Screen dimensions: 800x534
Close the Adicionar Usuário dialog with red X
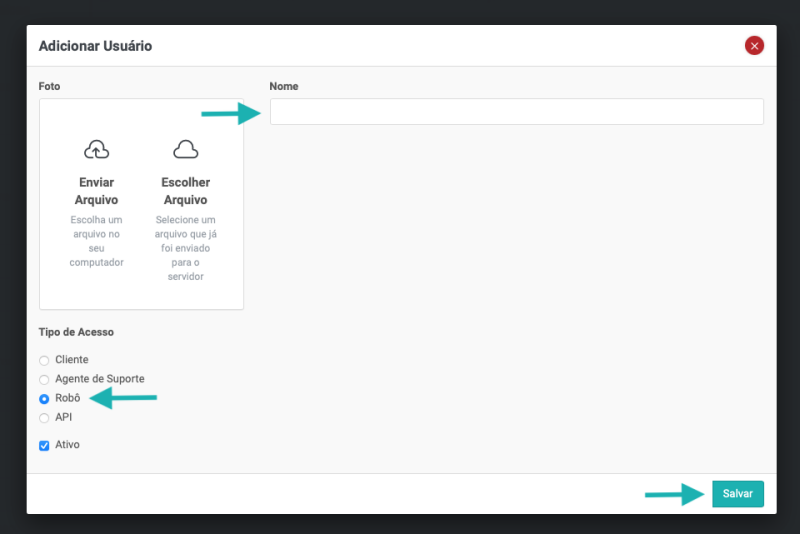coord(754,45)
